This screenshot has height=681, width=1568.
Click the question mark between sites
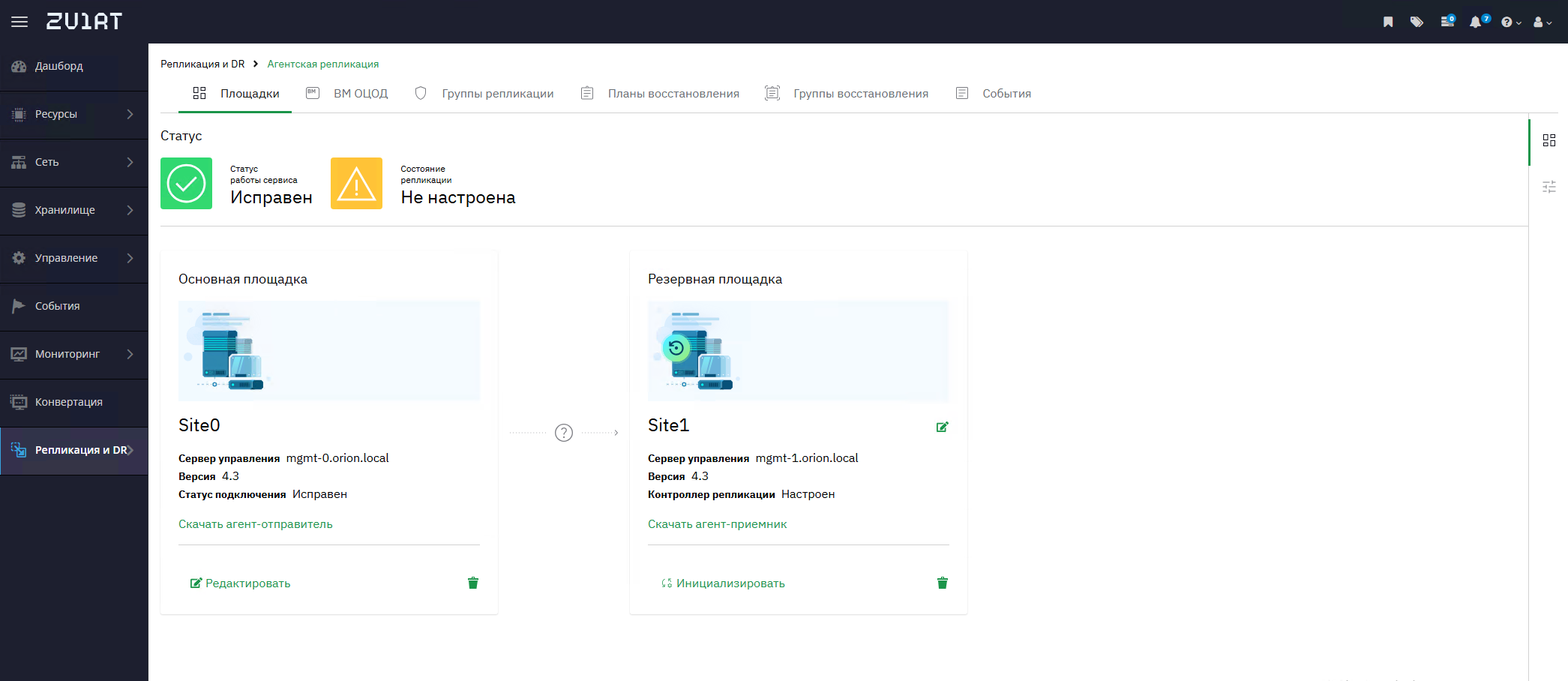pyautogui.click(x=564, y=433)
